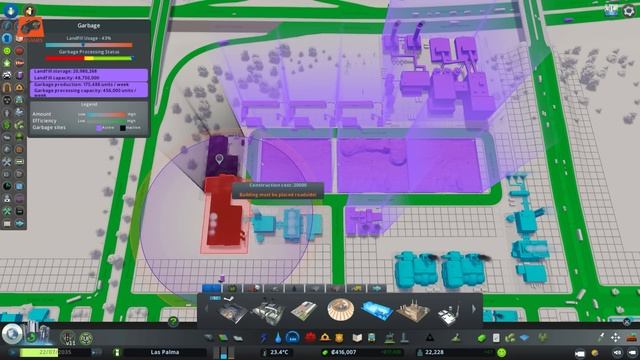Open the Landscaping tool menu
Image resolution: width=640 pixels, height=360 pixels.
pyautogui.click(x=456, y=338)
